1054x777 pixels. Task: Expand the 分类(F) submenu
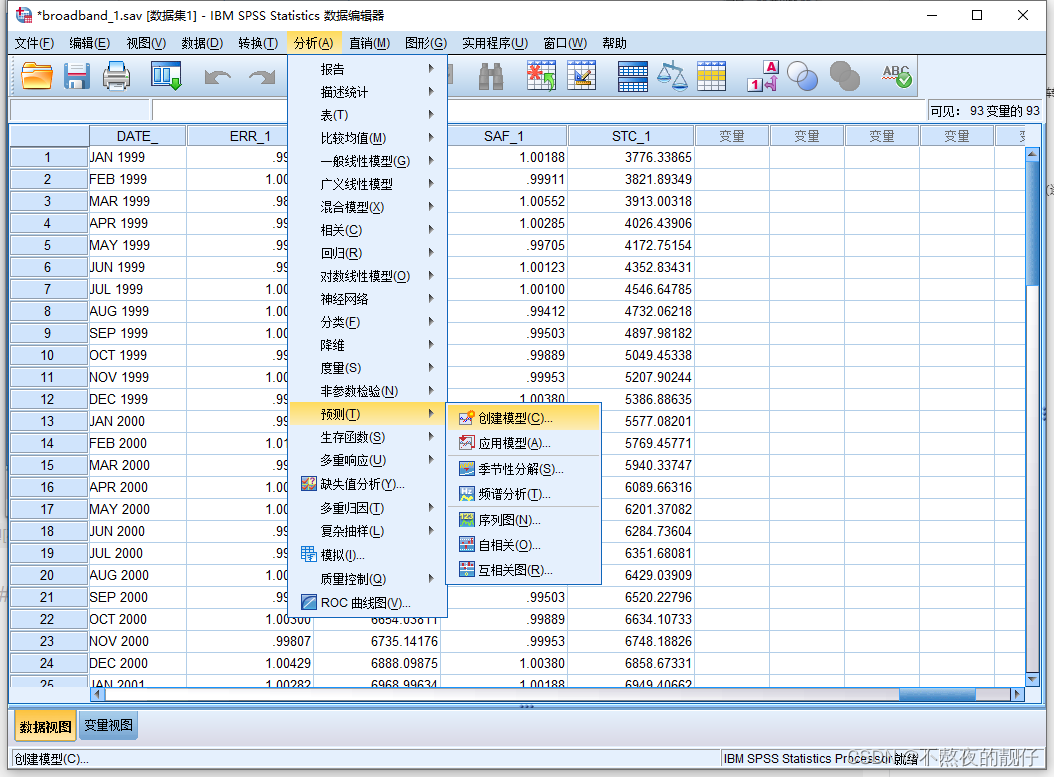368,323
